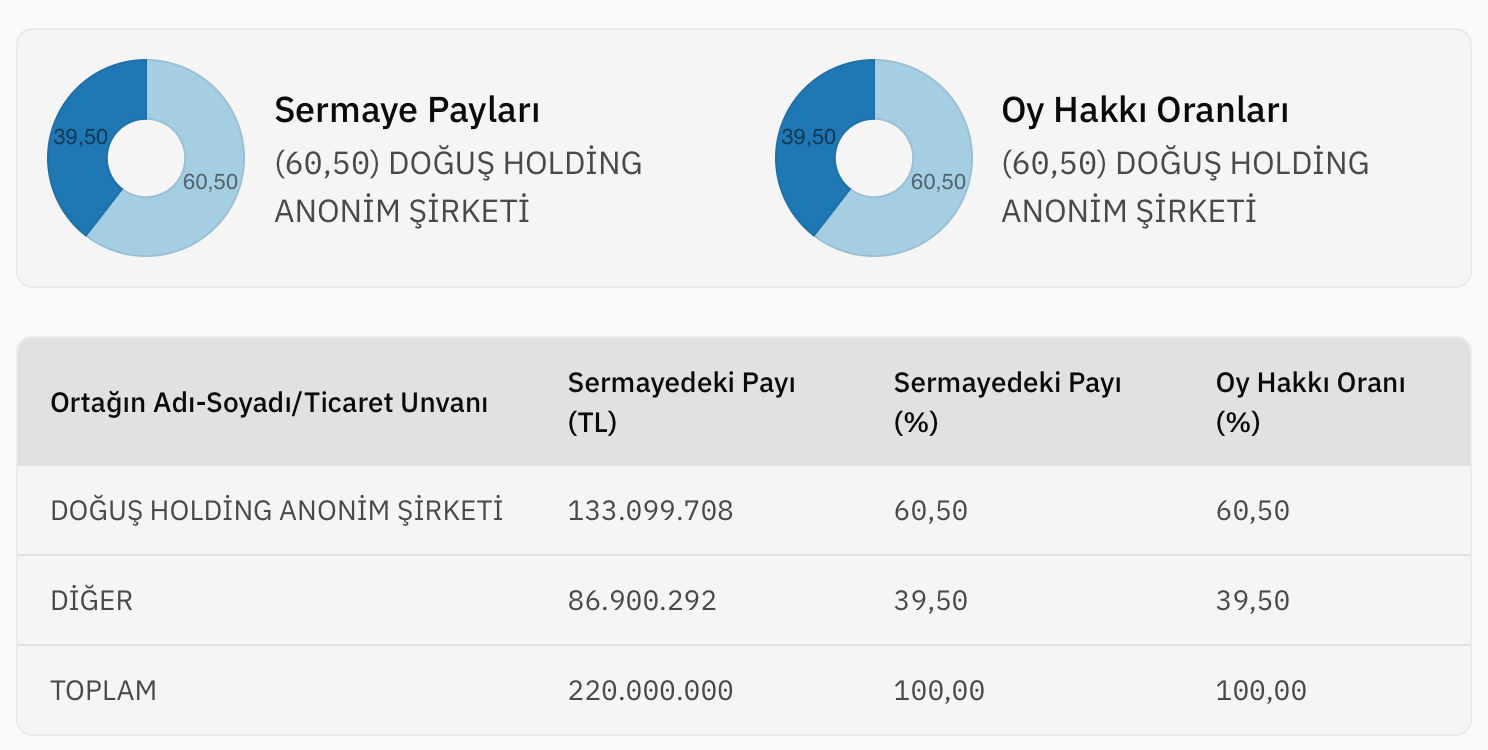Click the 133.099.708 capital amount cell
The image size is (1488, 750).
click(650, 511)
